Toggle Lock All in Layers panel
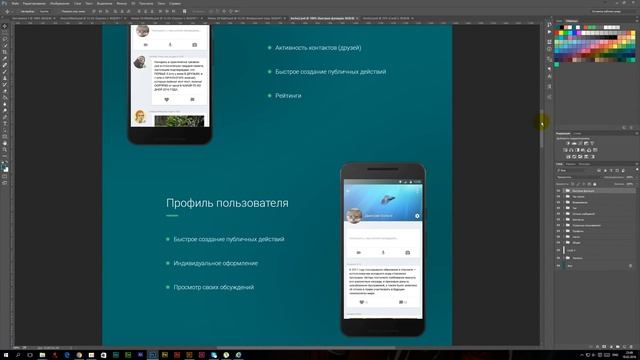The height and width of the screenshot is (360, 640). click(595, 184)
